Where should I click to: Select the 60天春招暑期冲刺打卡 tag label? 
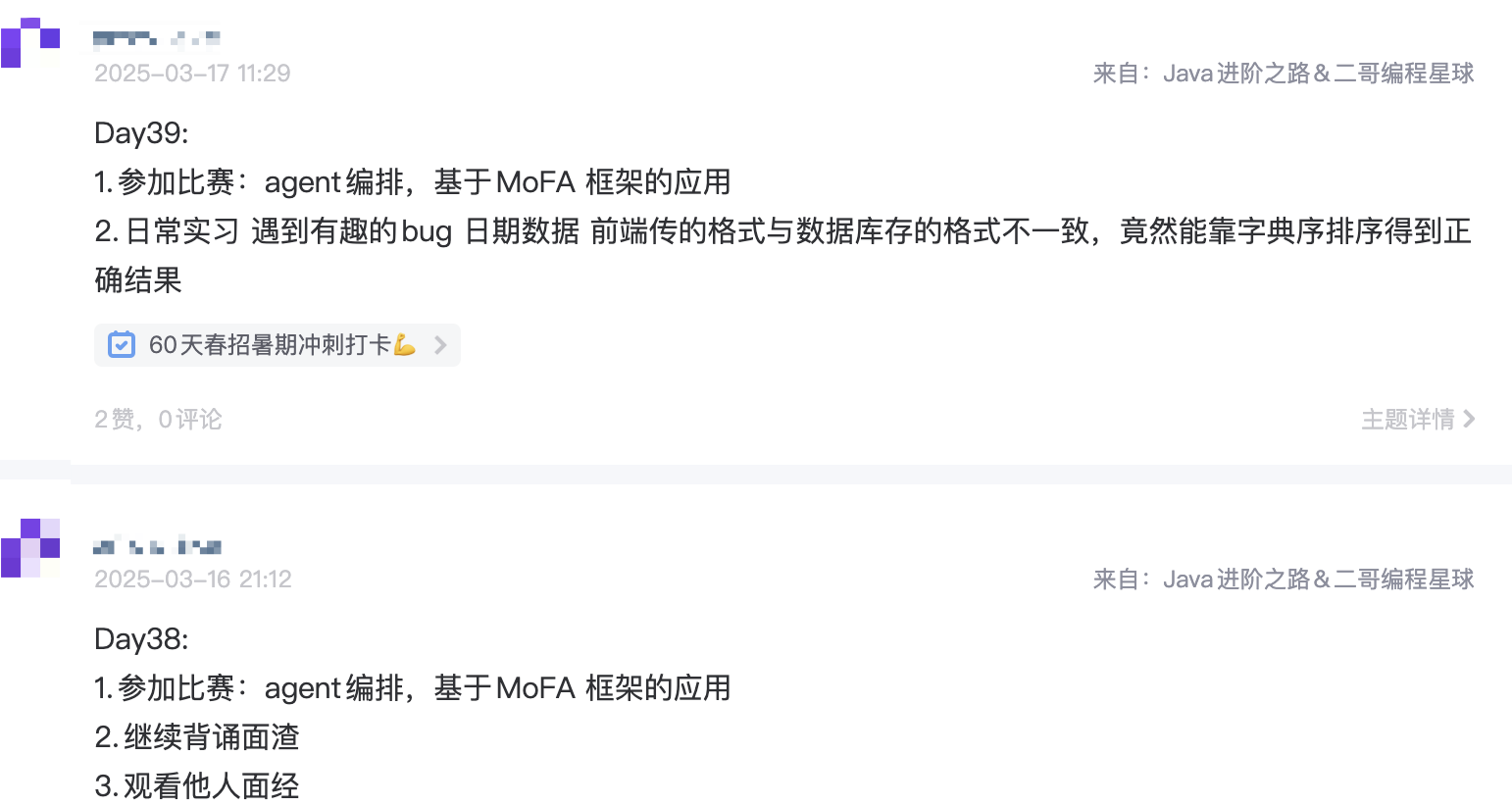269,345
